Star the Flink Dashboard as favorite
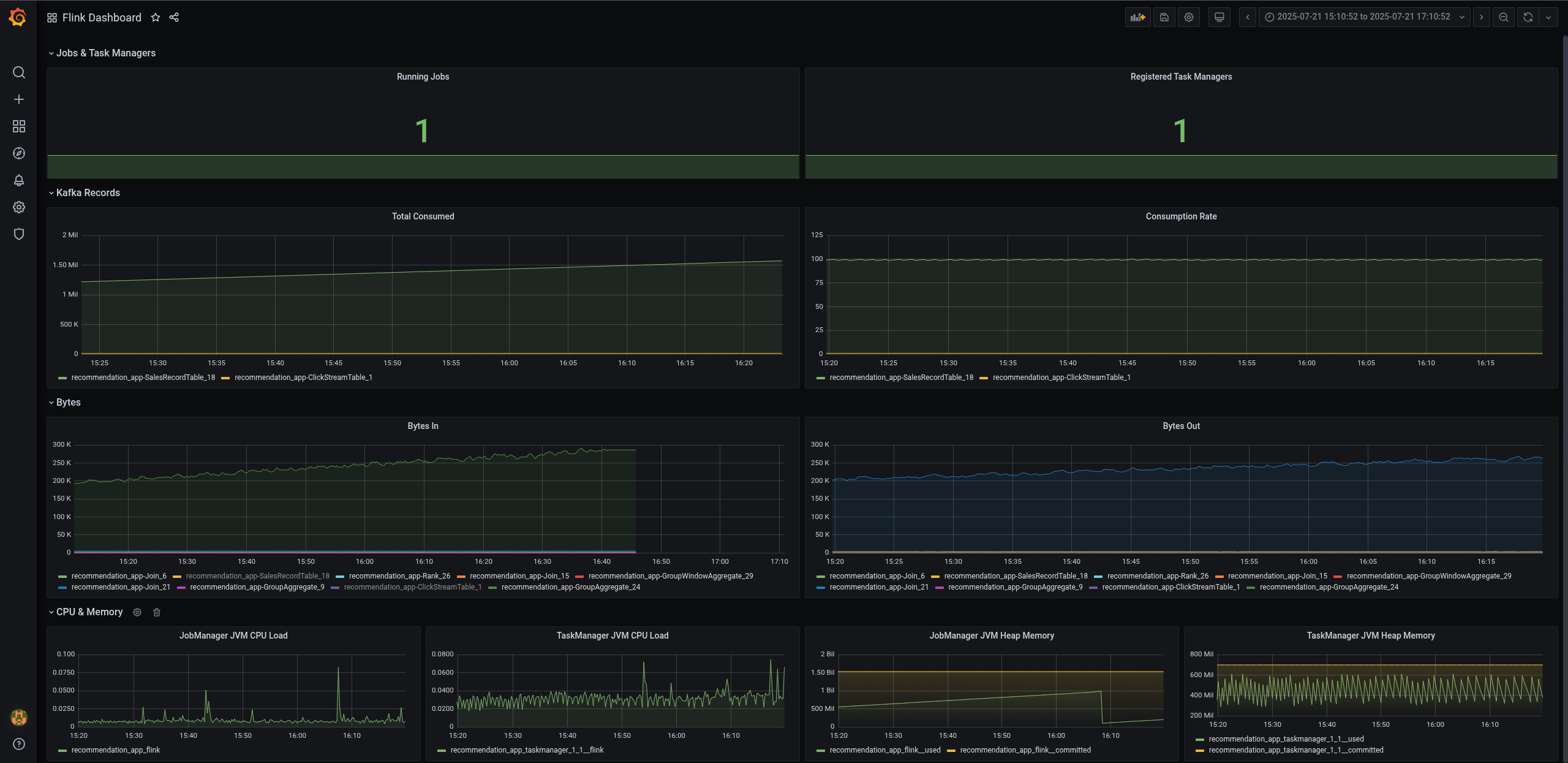Image resolution: width=1568 pixels, height=763 pixels. 156,17
